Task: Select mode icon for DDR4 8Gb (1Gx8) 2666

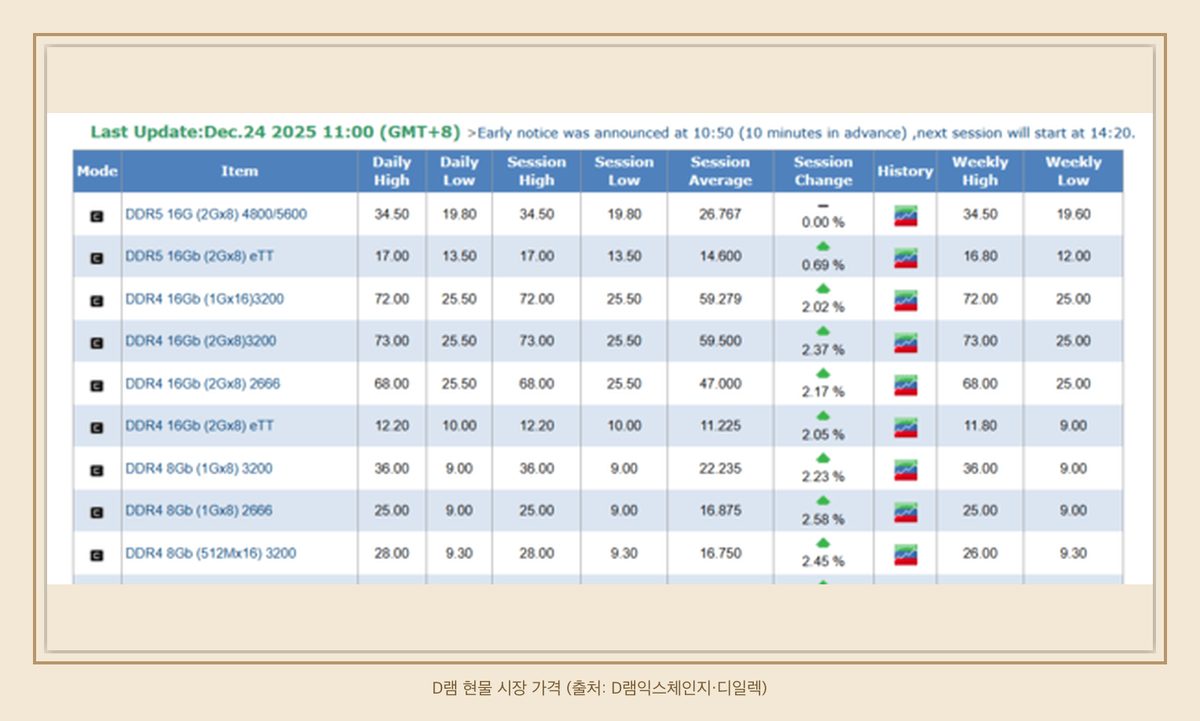Action: tap(97, 512)
